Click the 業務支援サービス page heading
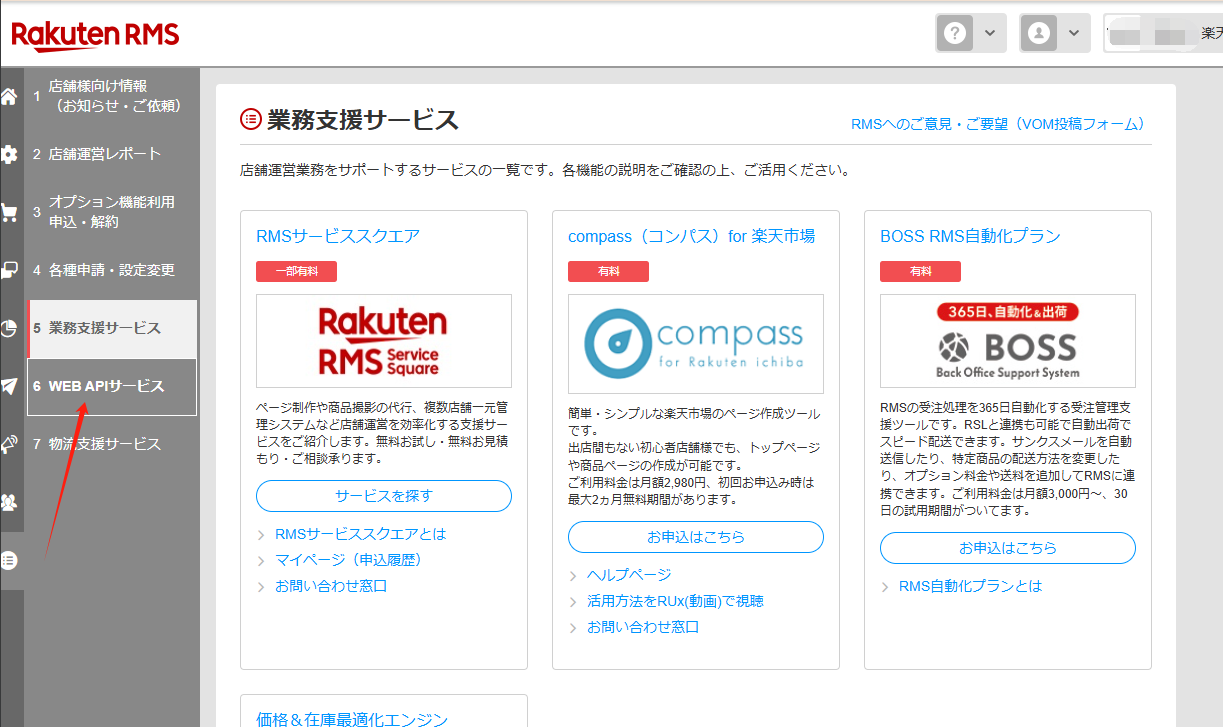The width and height of the screenshot is (1223, 727). tap(363, 120)
